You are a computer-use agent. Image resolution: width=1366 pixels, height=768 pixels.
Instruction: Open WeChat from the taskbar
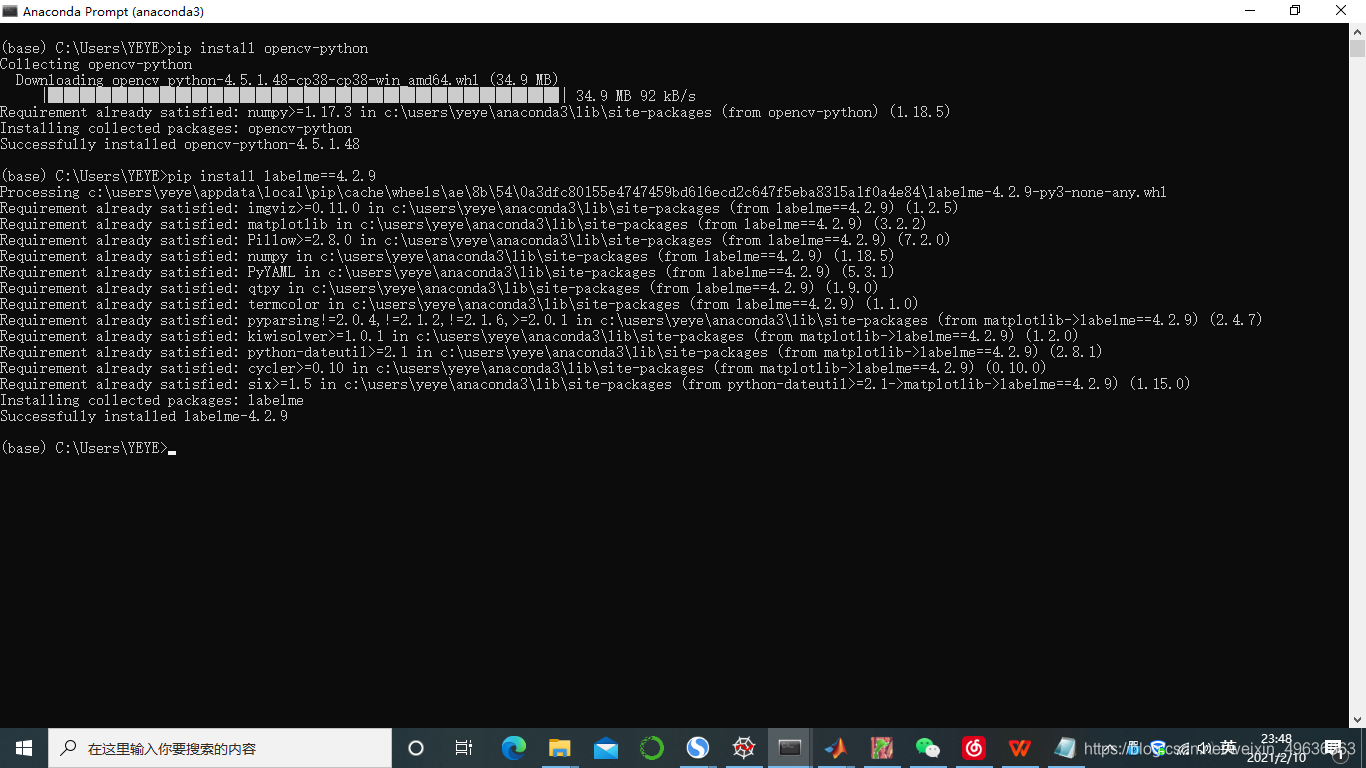927,748
